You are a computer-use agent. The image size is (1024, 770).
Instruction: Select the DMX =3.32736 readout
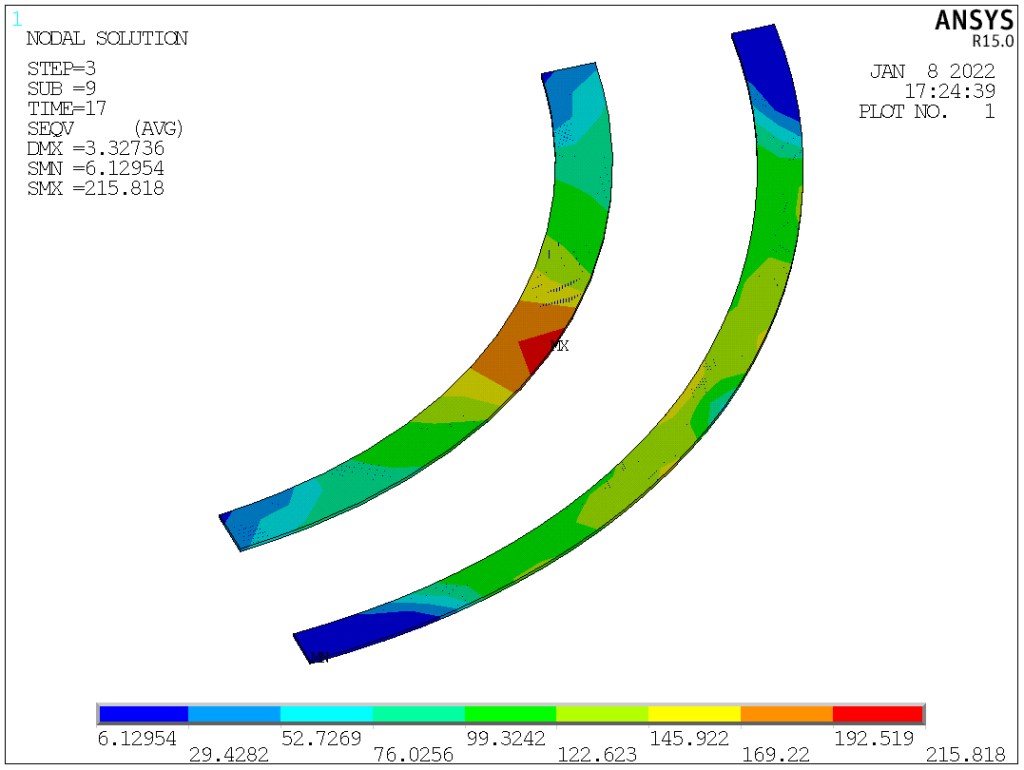[x=96, y=148]
